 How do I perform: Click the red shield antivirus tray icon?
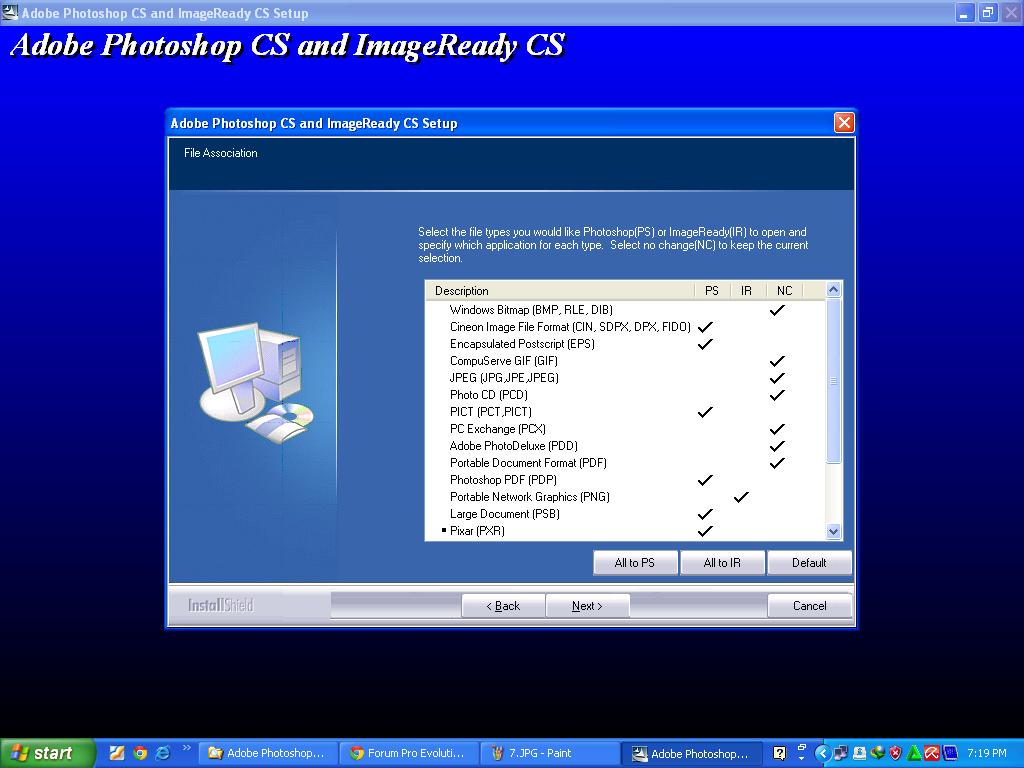click(x=895, y=753)
